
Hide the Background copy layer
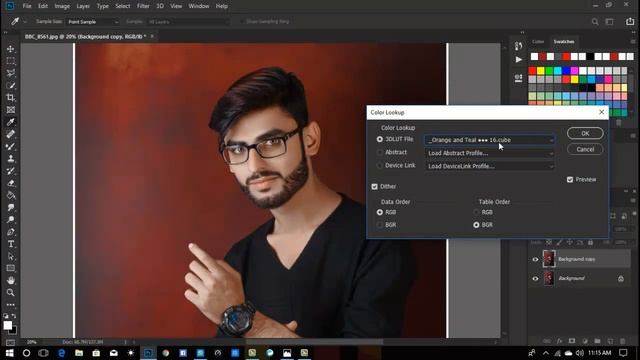tap(535, 259)
